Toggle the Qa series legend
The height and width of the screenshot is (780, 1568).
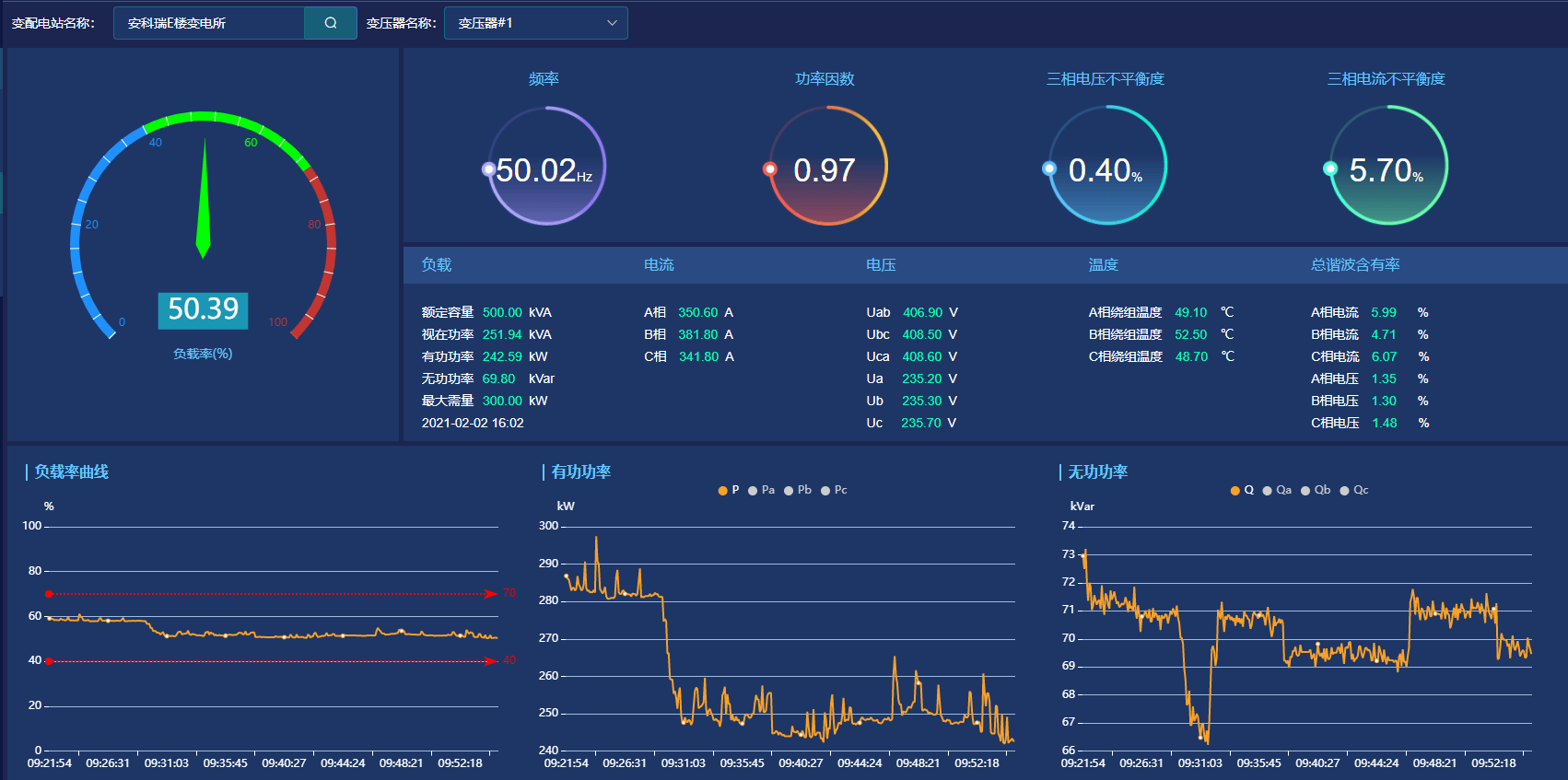click(1277, 490)
